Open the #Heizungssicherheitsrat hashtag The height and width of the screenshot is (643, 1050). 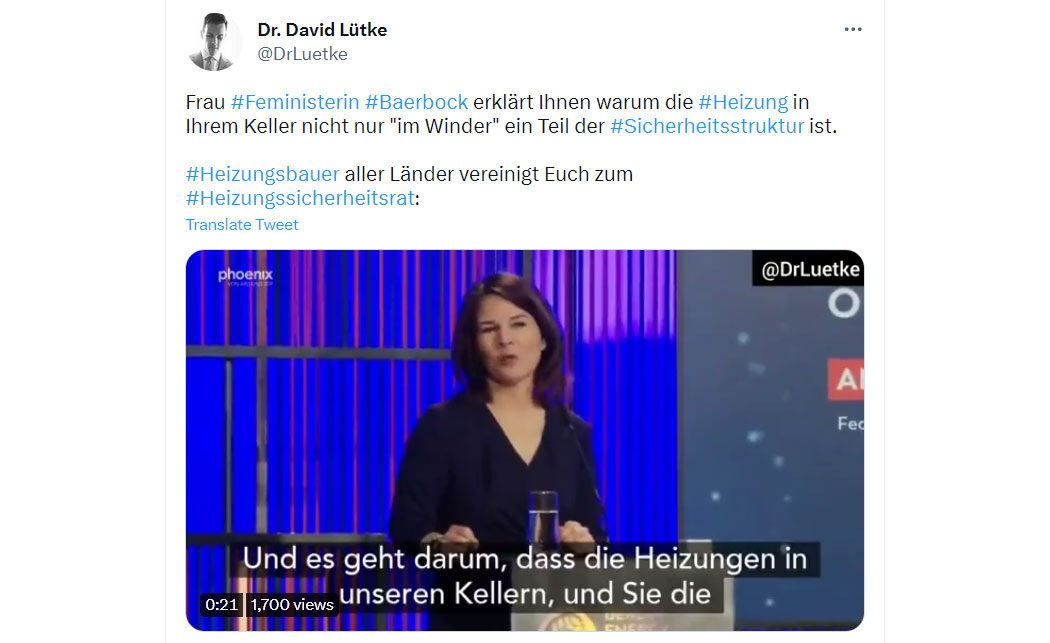pyautogui.click(x=301, y=198)
